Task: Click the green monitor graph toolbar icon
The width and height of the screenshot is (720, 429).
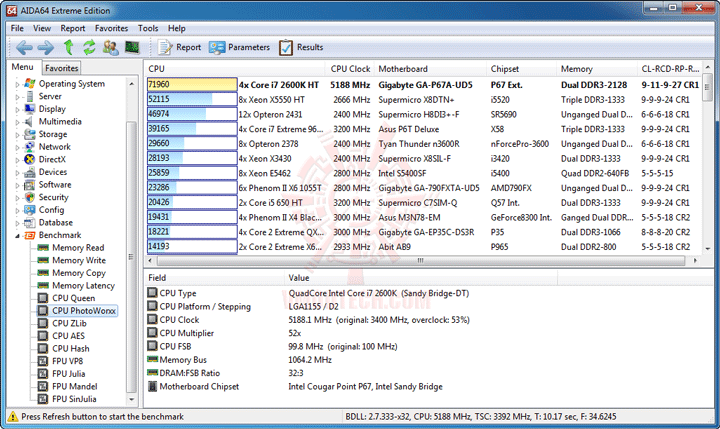Action: pyautogui.click(x=132, y=47)
